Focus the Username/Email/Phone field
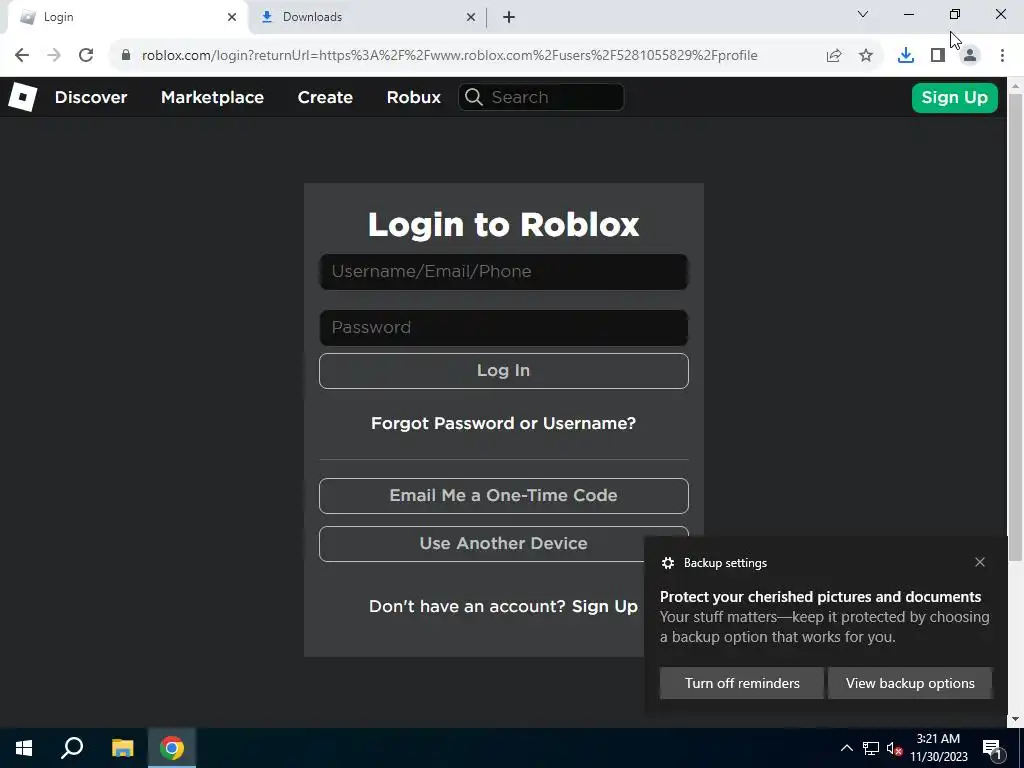The width and height of the screenshot is (1024, 768). tap(504, 272)
